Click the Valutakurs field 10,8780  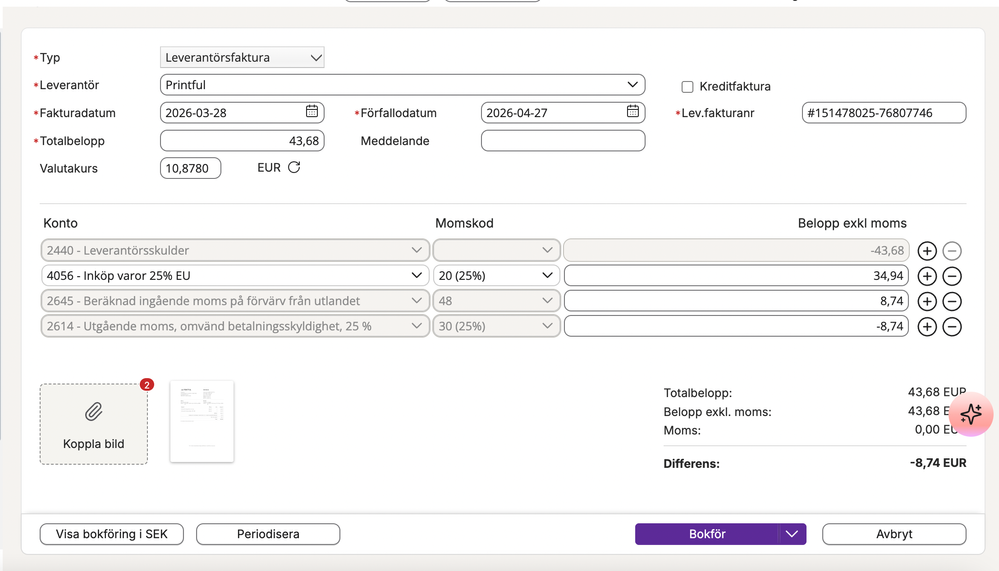tap(190, 168)
